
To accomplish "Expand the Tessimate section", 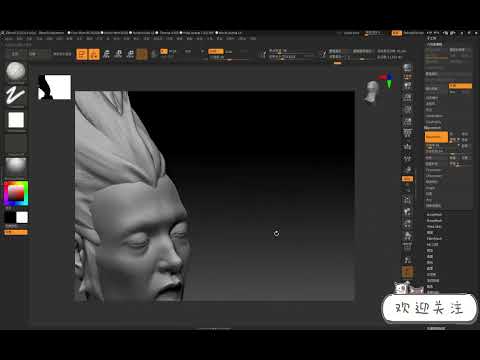I will point(434,170).
